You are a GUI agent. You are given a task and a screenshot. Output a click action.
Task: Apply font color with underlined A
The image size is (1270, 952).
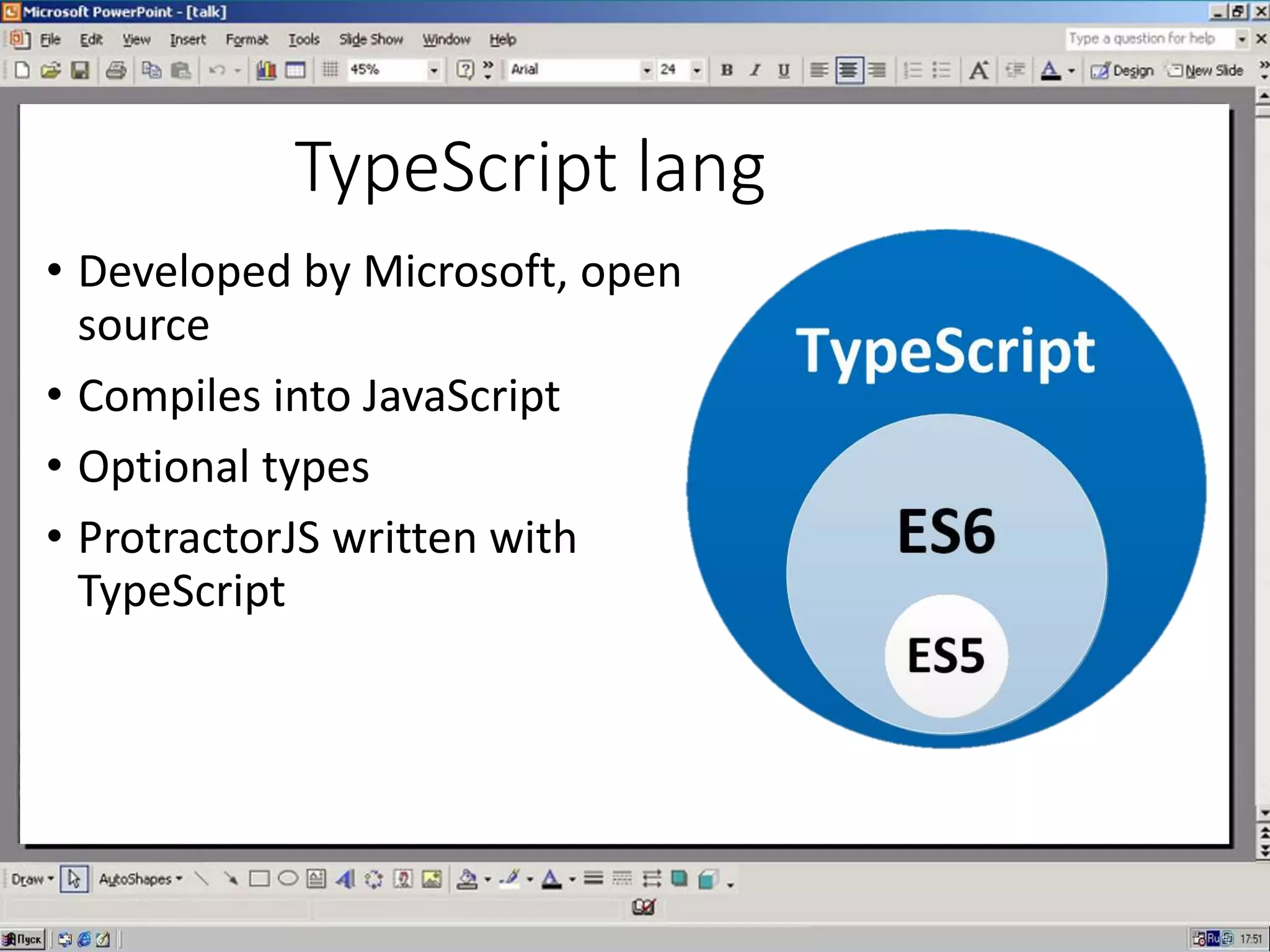[1050, 70]
